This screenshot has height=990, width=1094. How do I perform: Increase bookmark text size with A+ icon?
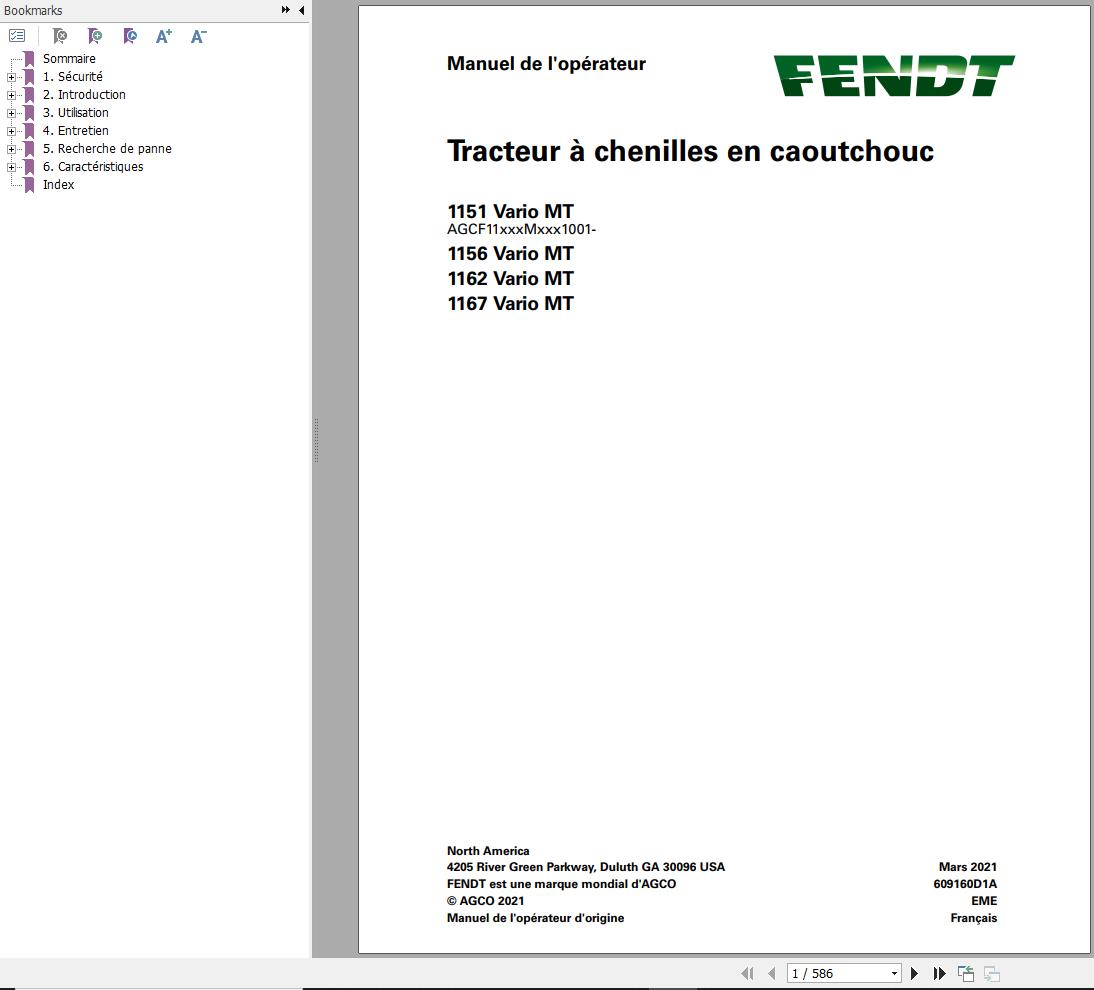click(164, 36)
